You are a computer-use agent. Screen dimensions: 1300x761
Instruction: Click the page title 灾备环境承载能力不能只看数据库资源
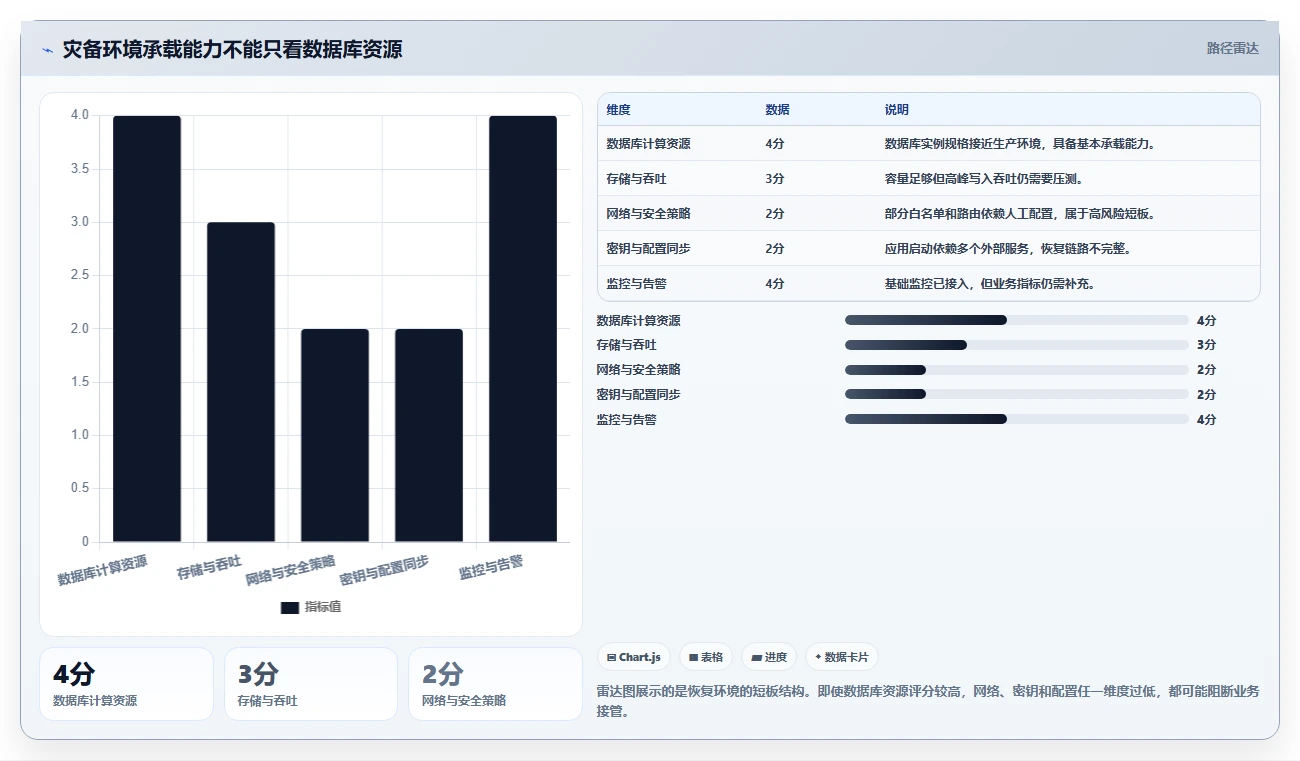tap(232, 49)
